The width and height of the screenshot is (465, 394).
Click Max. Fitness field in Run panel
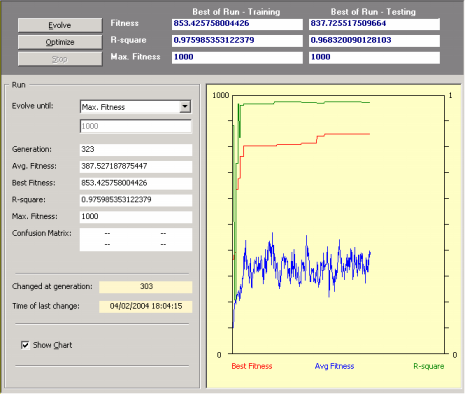[136, 217]
